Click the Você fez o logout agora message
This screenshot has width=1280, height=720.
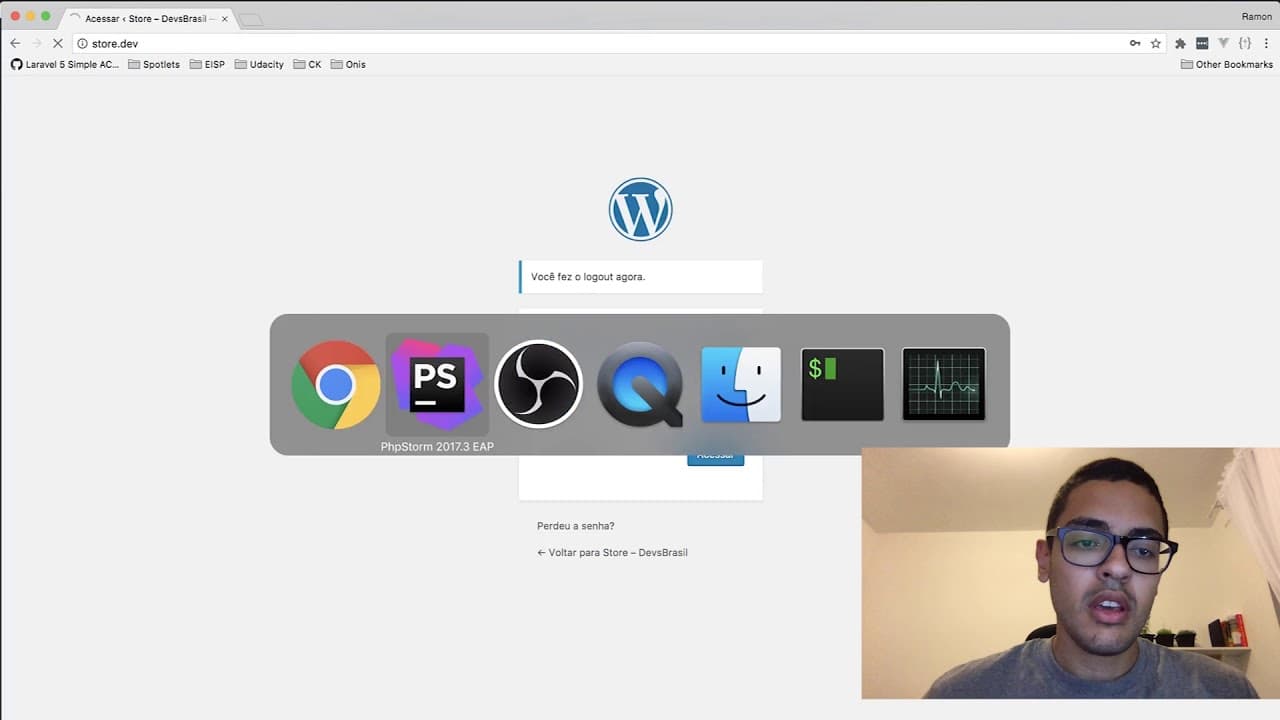point(640,277)
